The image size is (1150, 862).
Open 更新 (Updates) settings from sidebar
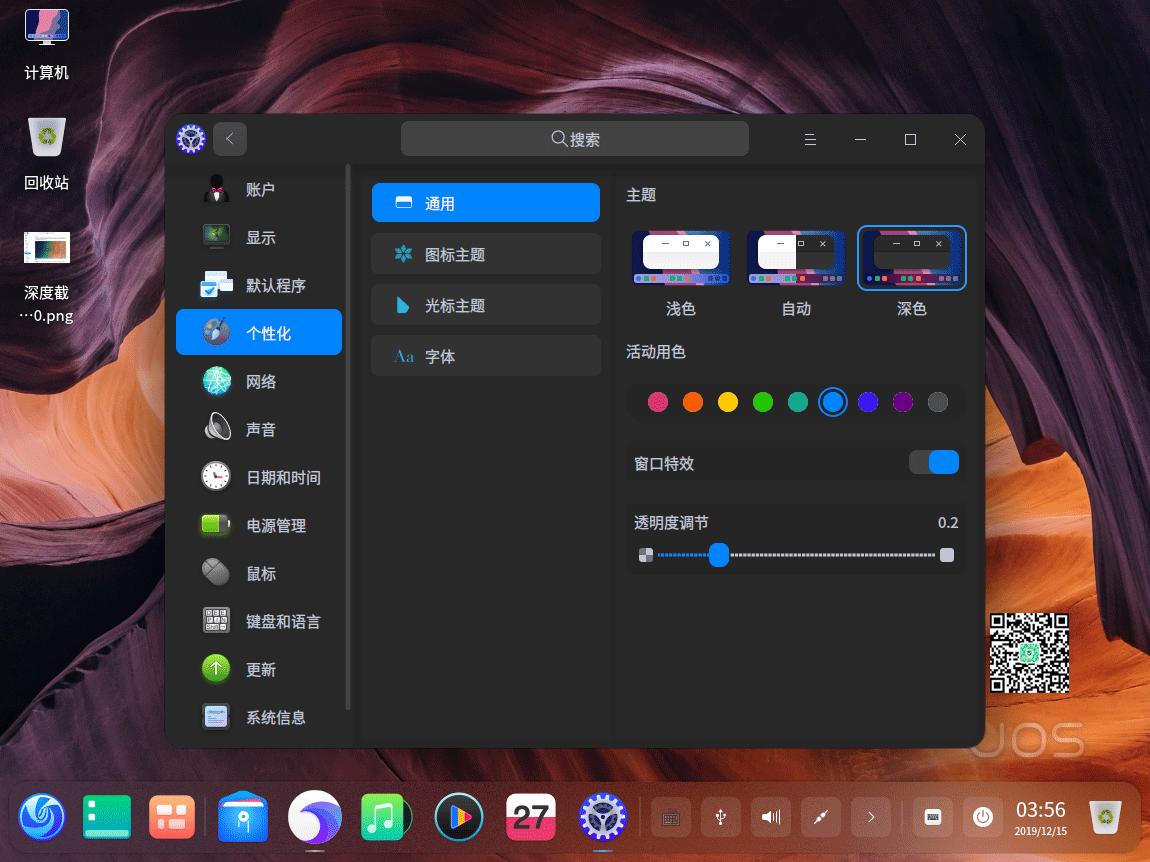(259, 669)
